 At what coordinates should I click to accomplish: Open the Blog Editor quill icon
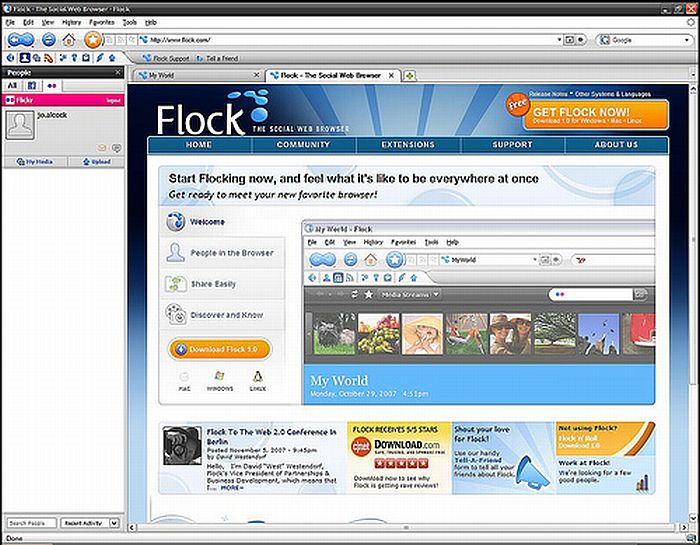coord(100,58)
